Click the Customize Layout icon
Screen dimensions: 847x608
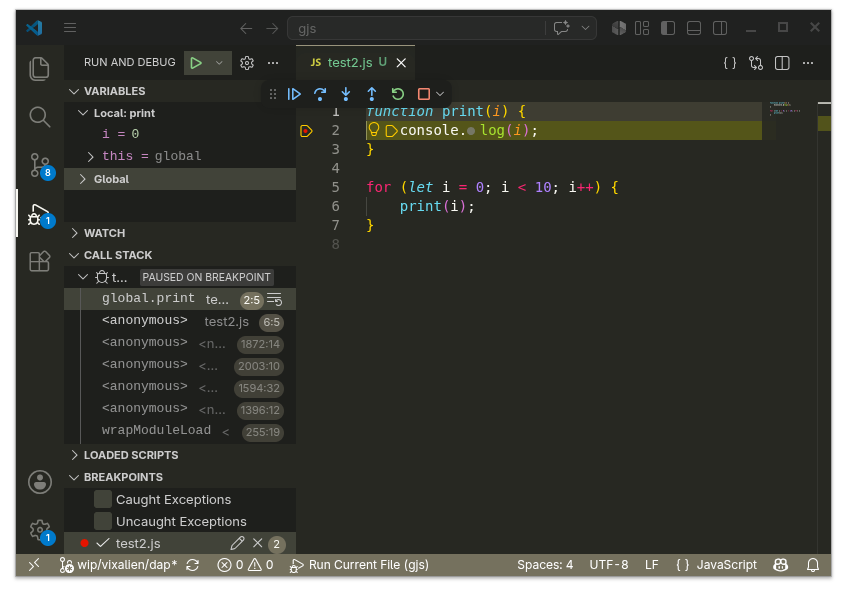click(642, 28)
